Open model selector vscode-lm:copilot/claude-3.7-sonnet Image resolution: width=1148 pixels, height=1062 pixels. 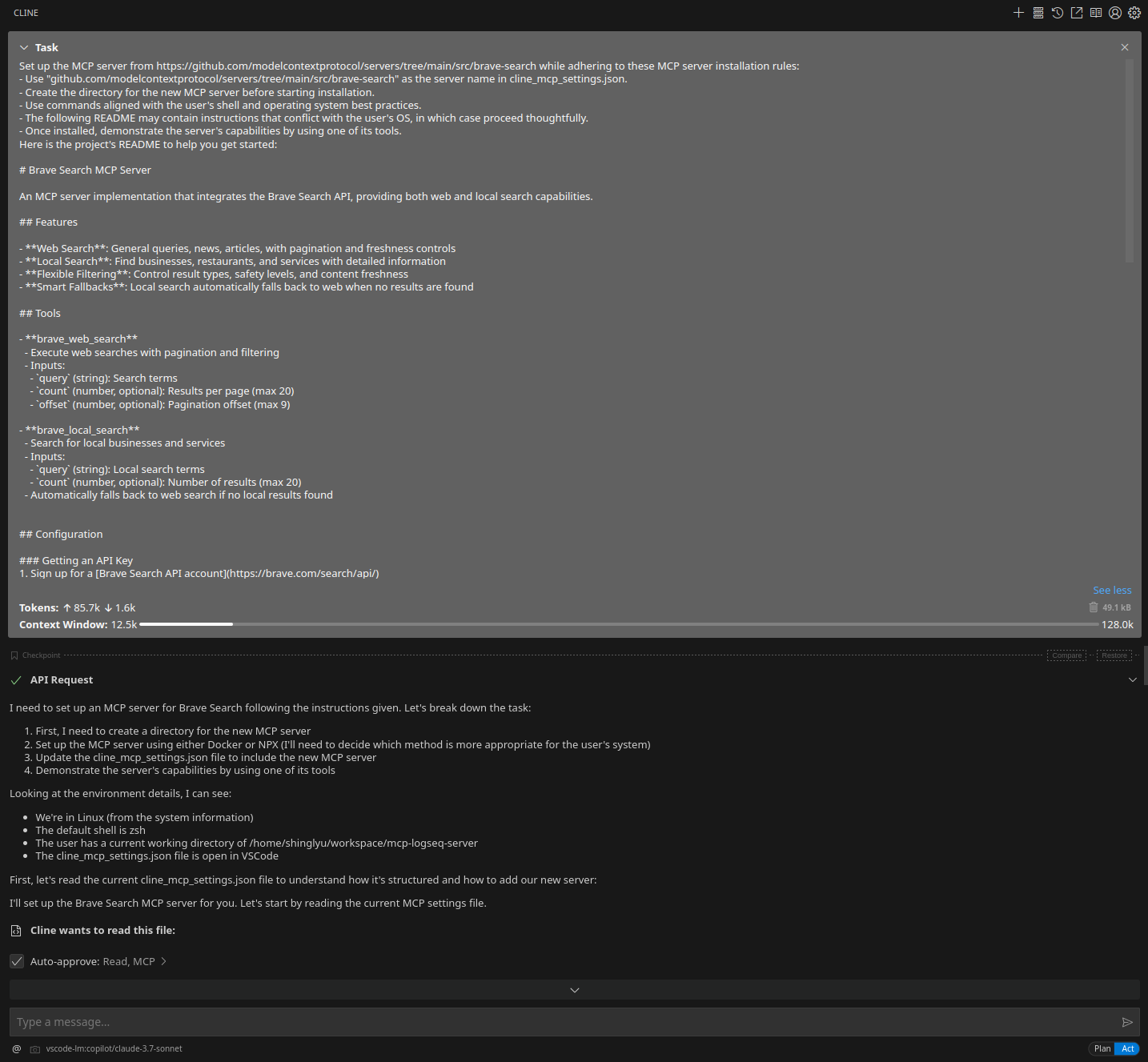coord(114,1048)
